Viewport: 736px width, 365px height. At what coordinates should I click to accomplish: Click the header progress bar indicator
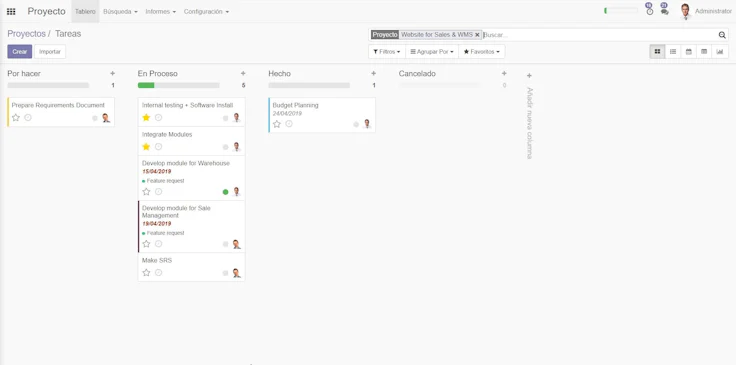[621, 10]
